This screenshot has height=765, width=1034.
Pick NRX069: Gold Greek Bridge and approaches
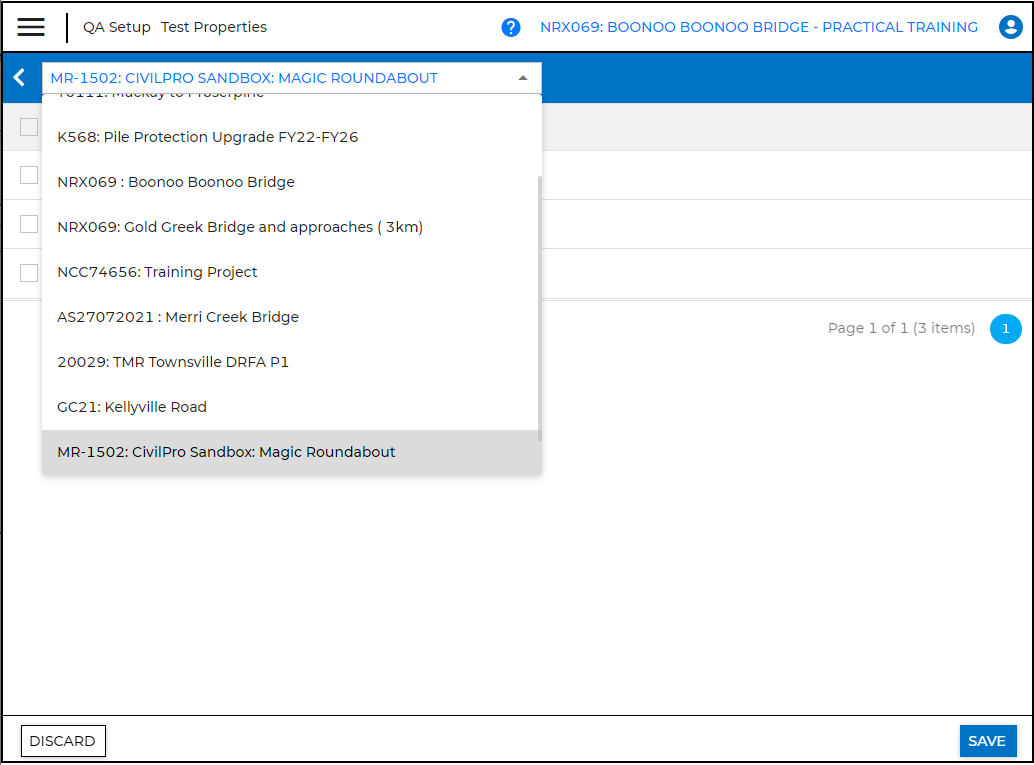(291, 227)
